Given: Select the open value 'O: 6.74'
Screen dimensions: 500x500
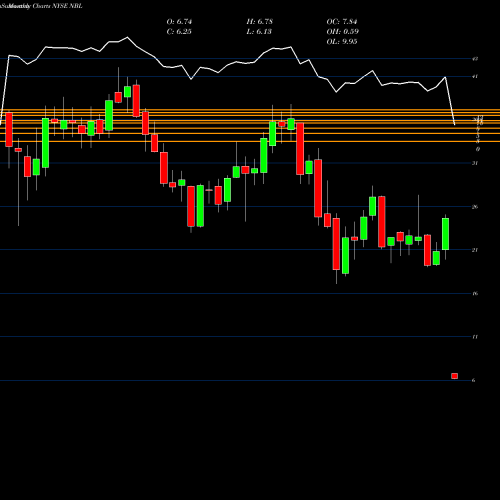Looking at the screenshot, I should 179,21.
